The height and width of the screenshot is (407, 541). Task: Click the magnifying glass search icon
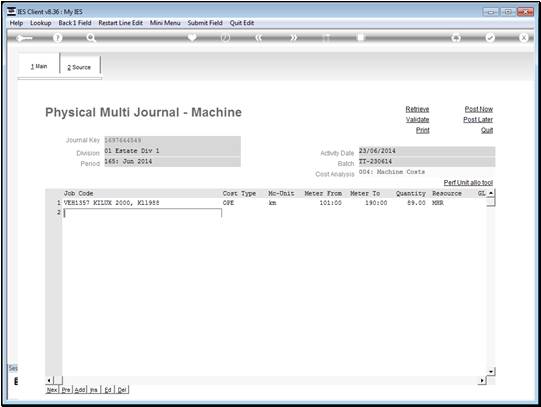point(91,38)
